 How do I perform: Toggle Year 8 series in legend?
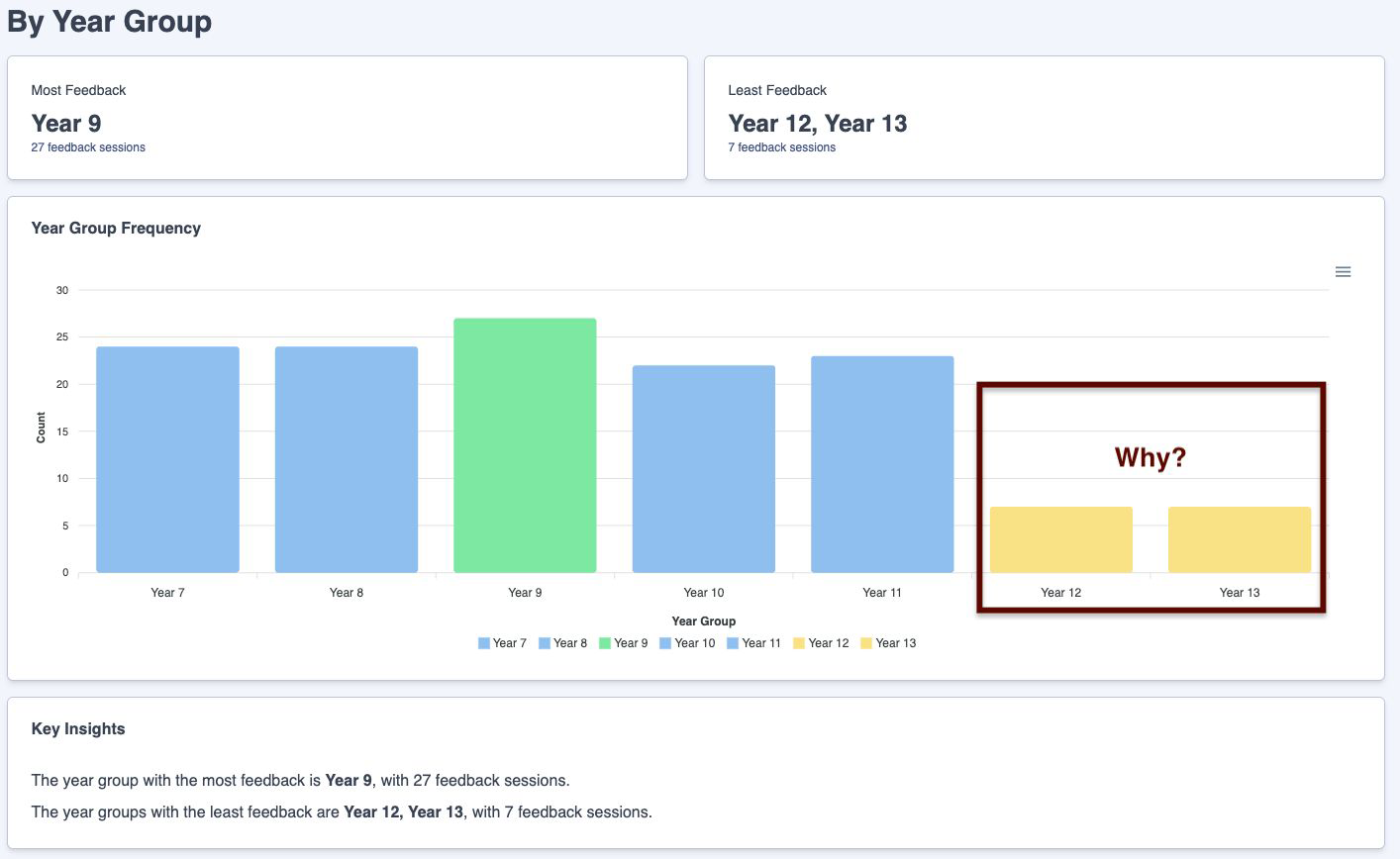click(562, 643)
